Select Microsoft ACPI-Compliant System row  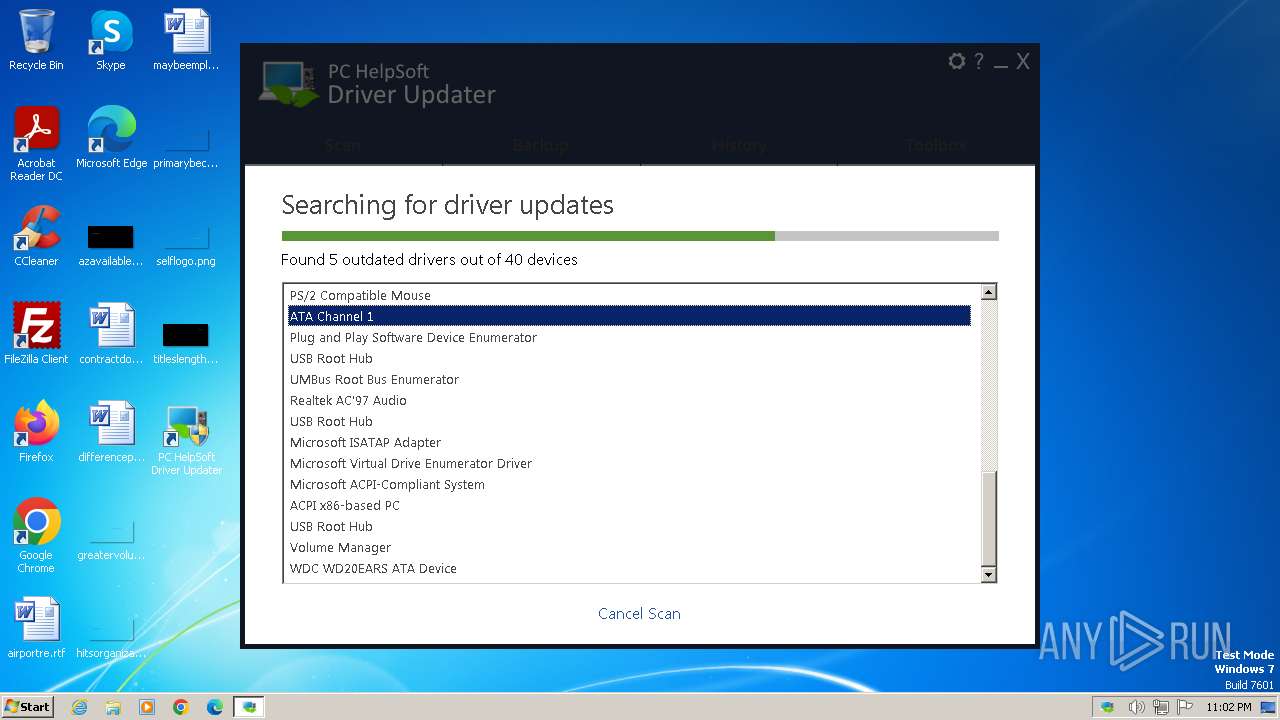pyautogui.click(x=630, y=485)
